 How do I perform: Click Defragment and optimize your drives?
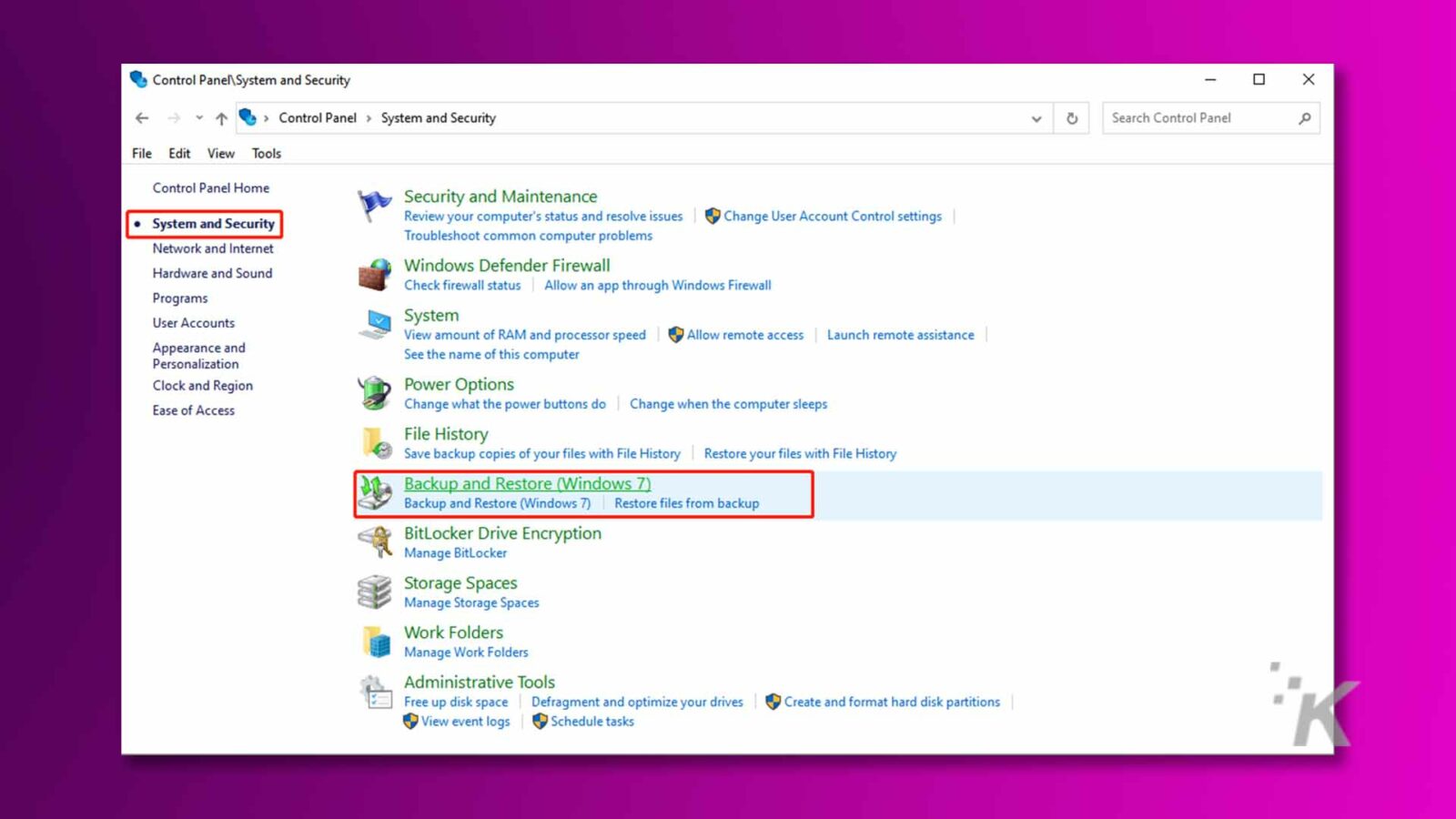pyautogui.click(x=637, y=703)
